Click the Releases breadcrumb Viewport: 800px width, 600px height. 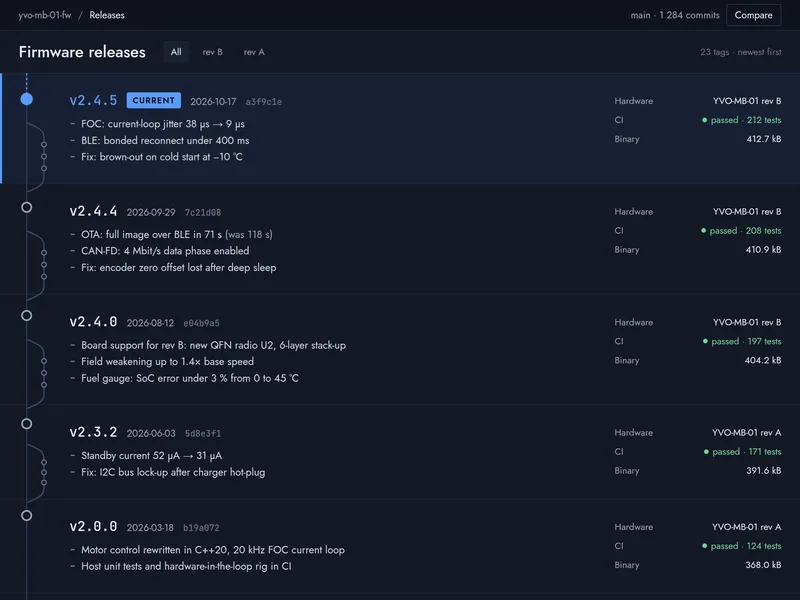pyautogui.click(x=107, y=15)
